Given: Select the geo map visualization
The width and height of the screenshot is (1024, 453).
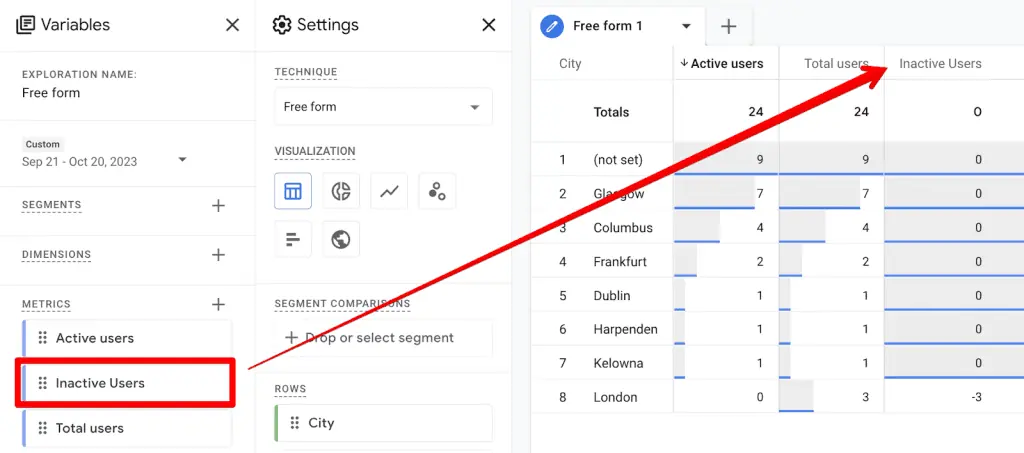Looking at the screenshot, I should (x=341, y=240).
